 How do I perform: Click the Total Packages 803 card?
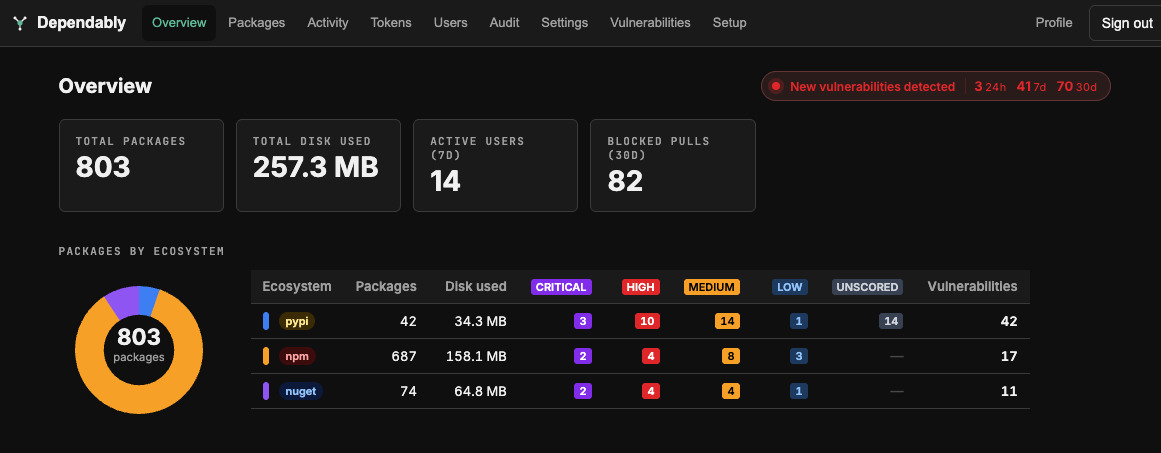click(141, 166)
